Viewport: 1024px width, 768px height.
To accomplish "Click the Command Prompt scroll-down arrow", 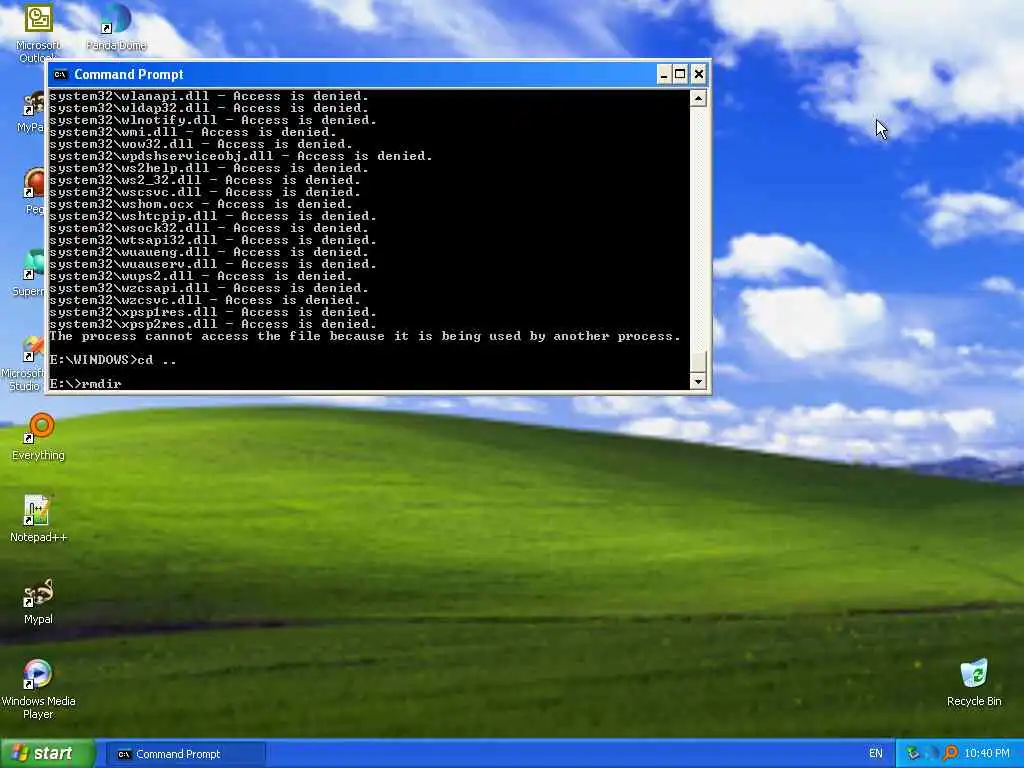I will pyautogui.click(x=698, y=381).
